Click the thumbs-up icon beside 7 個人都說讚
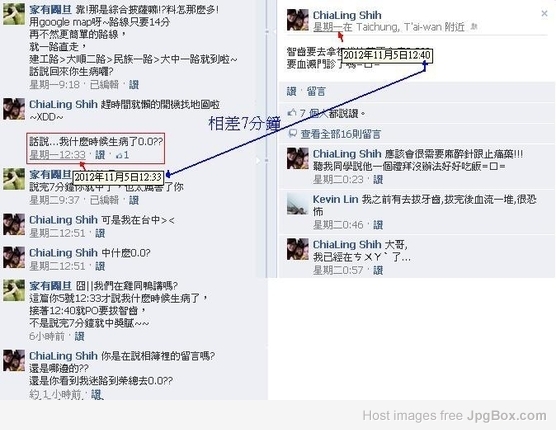 [292, 113]
